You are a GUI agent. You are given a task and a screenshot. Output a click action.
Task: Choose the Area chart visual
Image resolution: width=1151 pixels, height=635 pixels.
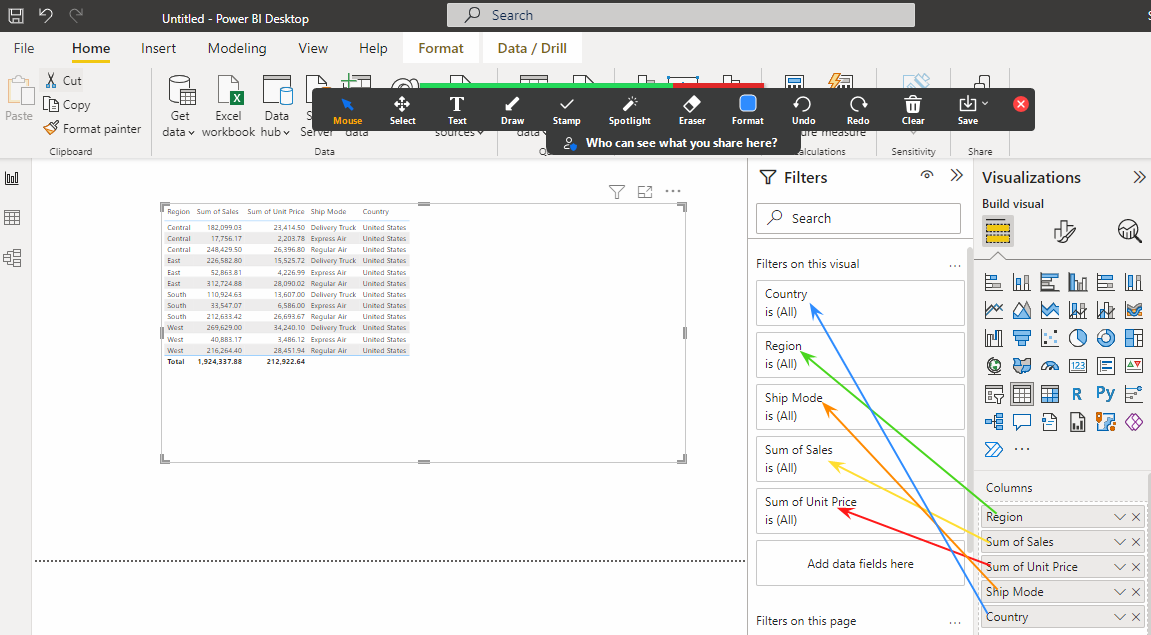[x=1021, y=310]
